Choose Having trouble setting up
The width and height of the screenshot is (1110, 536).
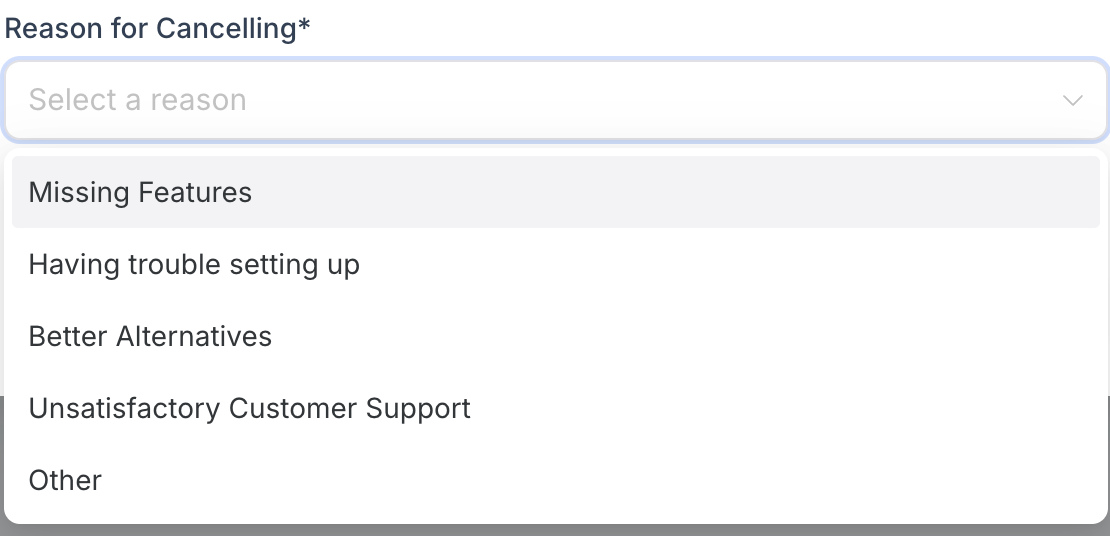click(x=194, y=264)
